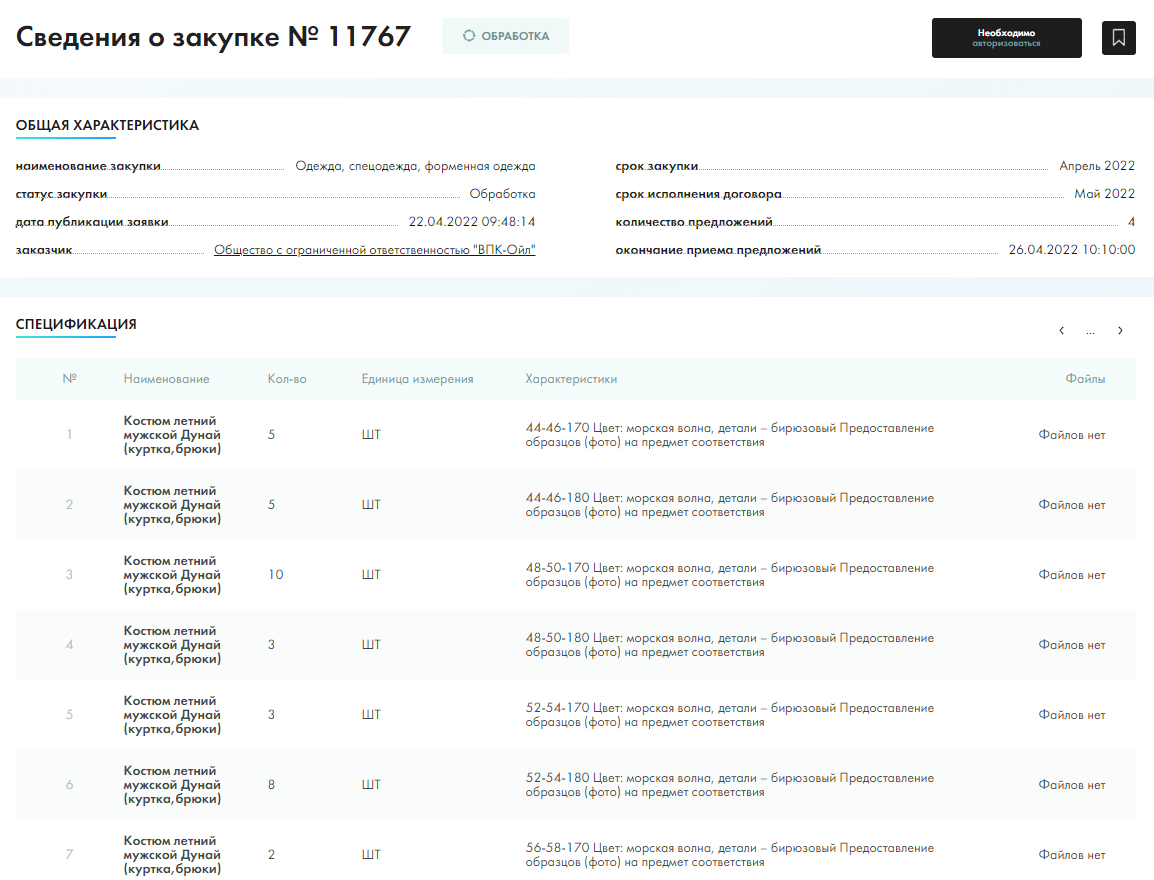Go to previous specification page arrow
The image size is (1154, 880).
[x=1061, y=331]
